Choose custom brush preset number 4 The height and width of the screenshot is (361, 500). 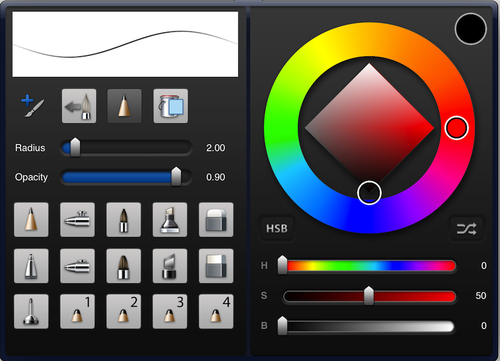point(216,312)
